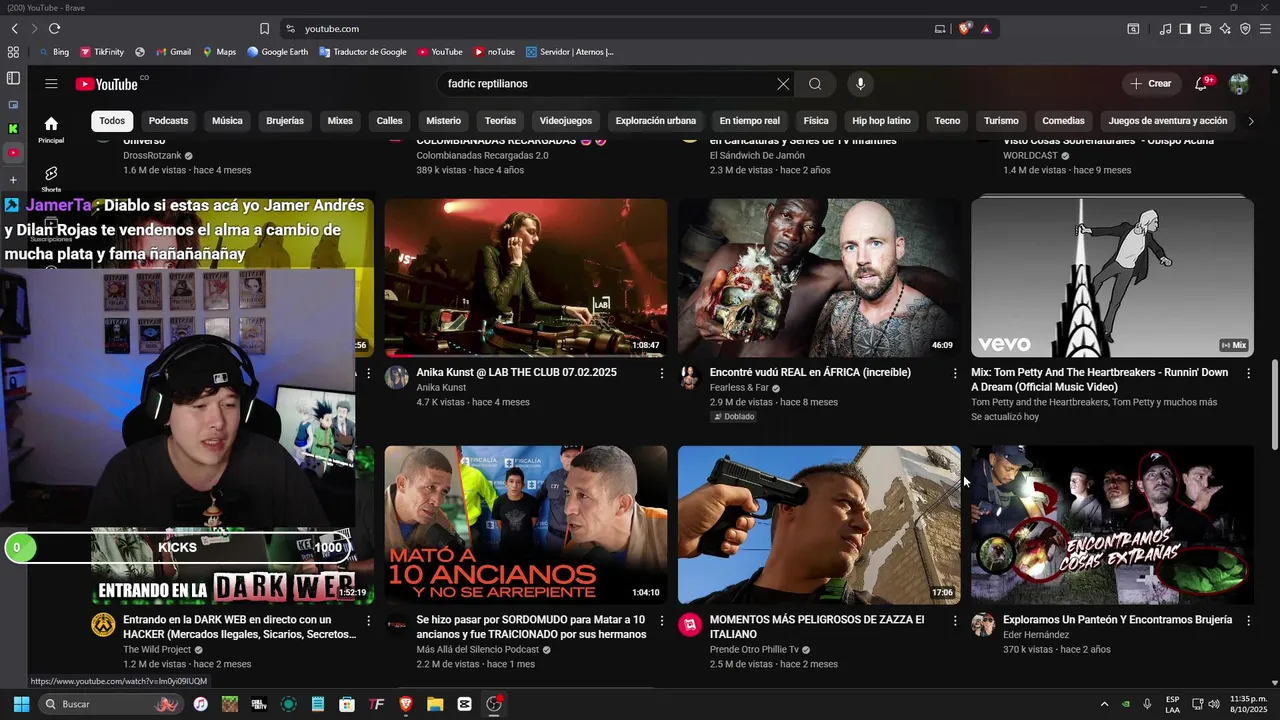Select the Teorías filter chip
The image size is (1280, 720).
[x=500, y=121]
